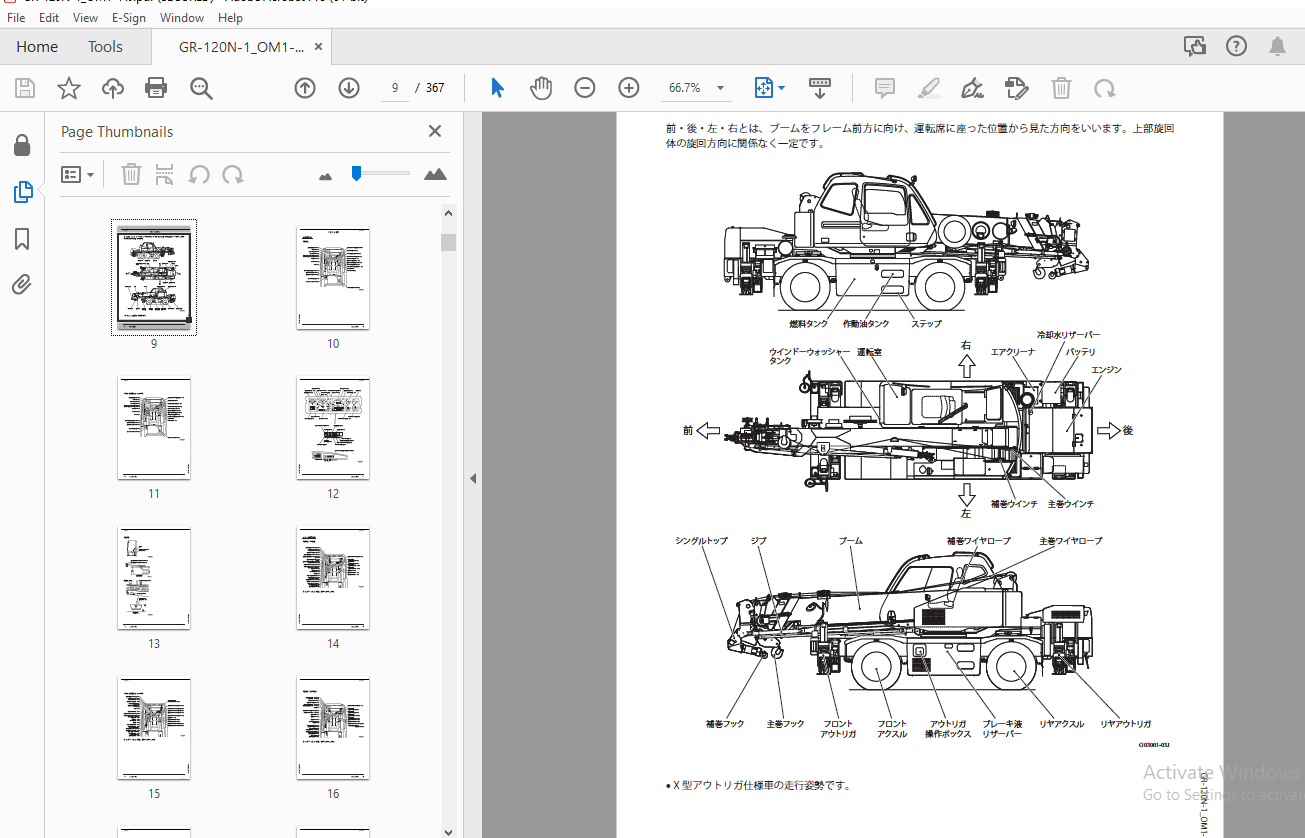
Task: Select the GR-120N-1_OM1 document tab
Action: [x=241, y=47]
